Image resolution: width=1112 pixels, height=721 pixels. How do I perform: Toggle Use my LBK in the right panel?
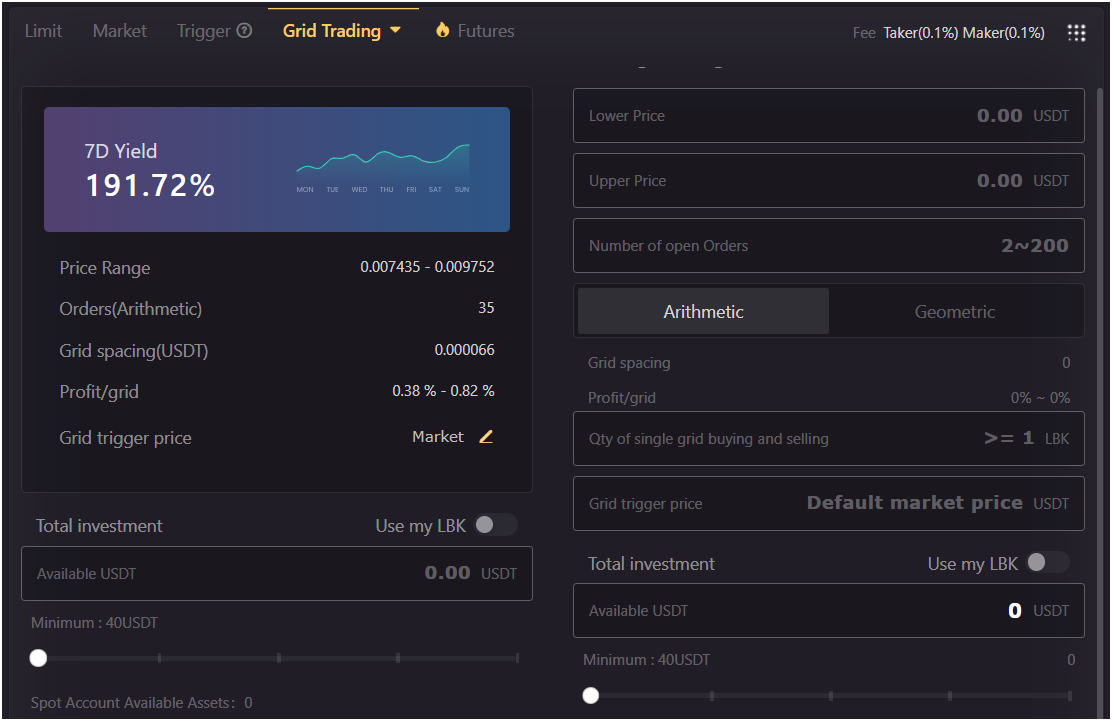(1050, 562)
